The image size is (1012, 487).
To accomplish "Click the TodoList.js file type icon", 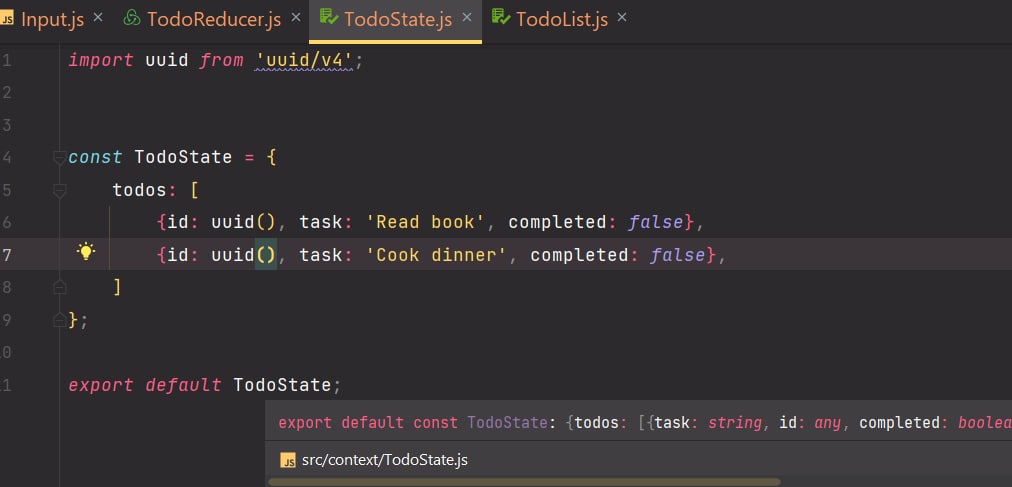I will click(501, 17).
